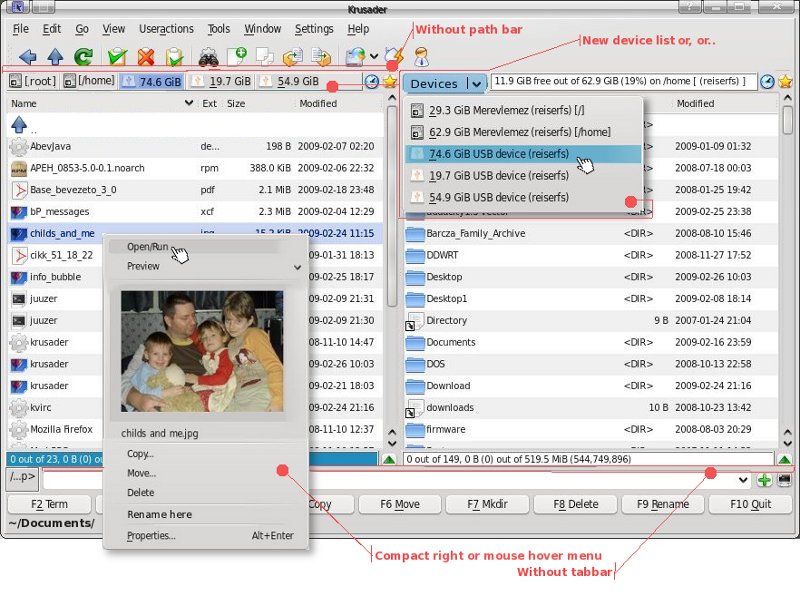Reload the panel with green refresh icon
Viewport: 800px width, 596px height.
[83, 57]
